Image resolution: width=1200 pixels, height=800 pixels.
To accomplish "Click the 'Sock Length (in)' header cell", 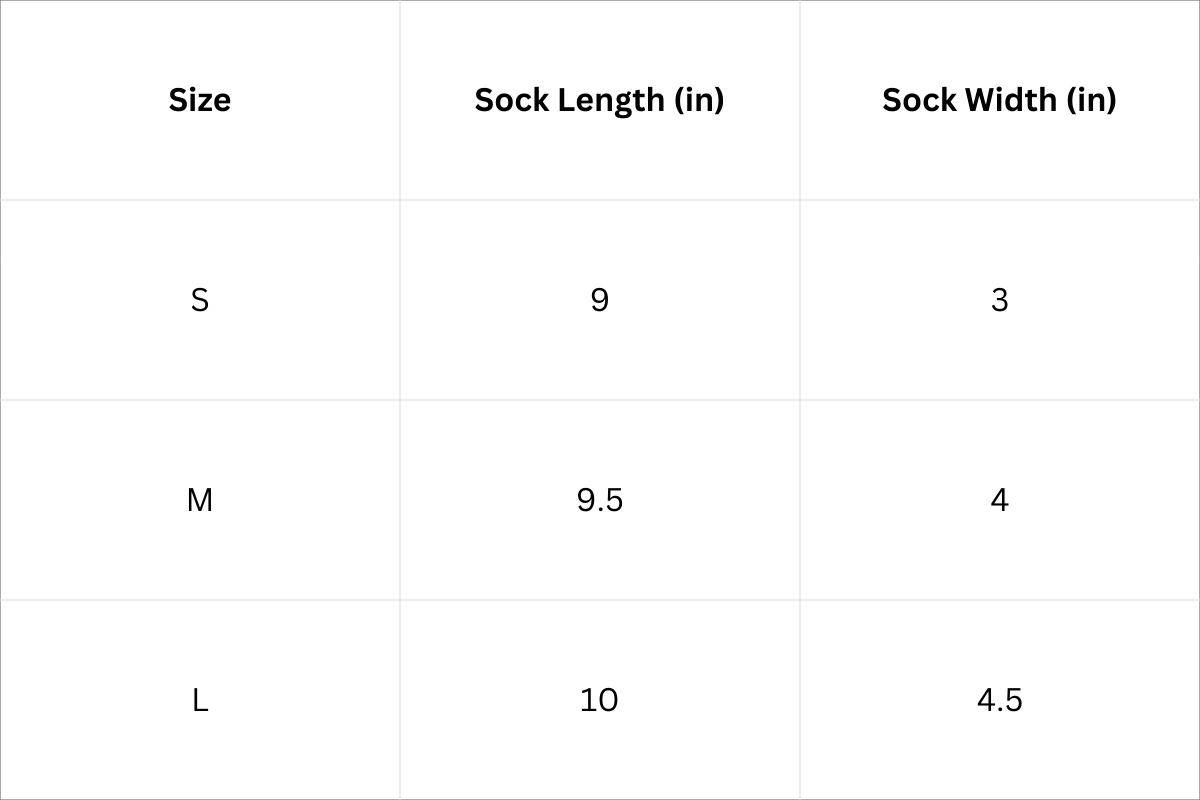I will click(x=599, y=100).
